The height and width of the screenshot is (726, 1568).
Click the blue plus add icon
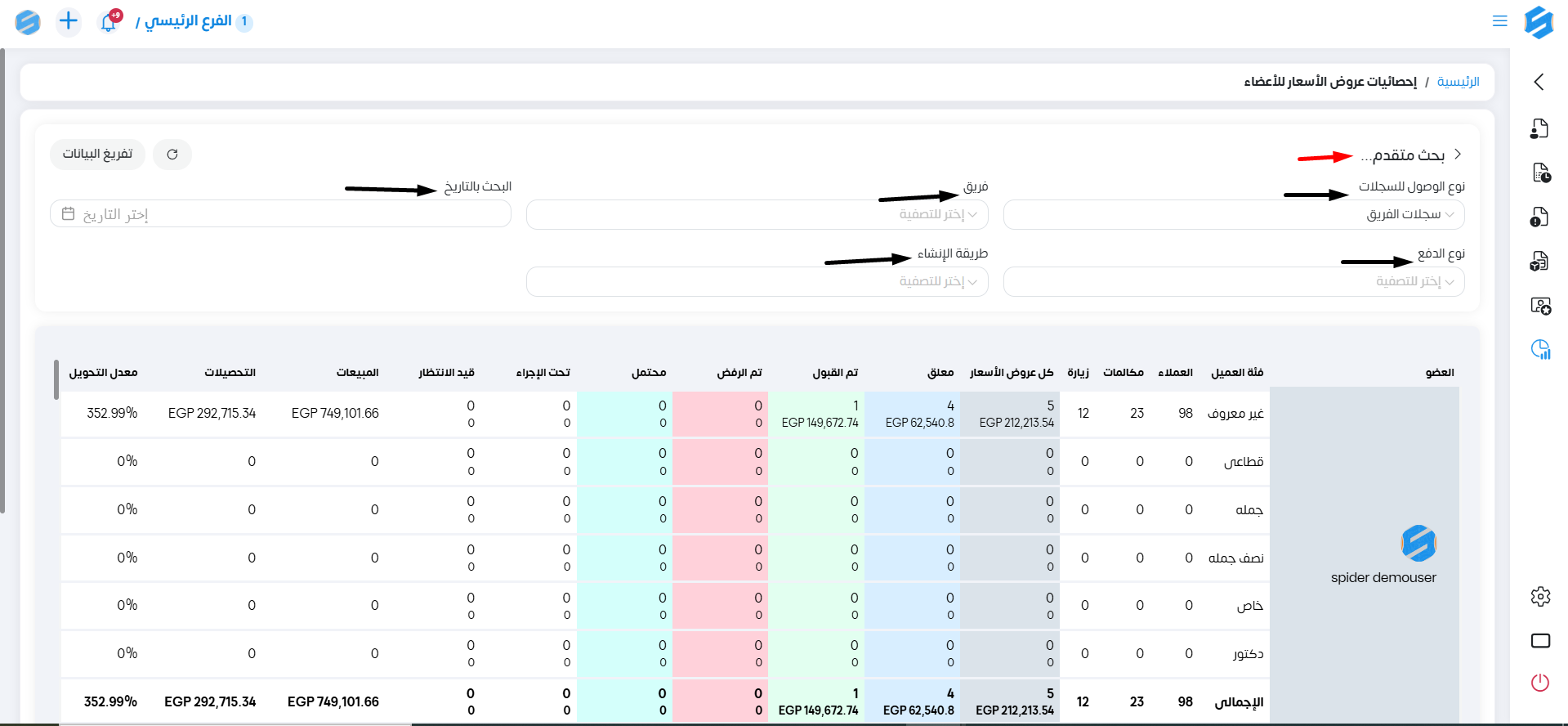69,21
